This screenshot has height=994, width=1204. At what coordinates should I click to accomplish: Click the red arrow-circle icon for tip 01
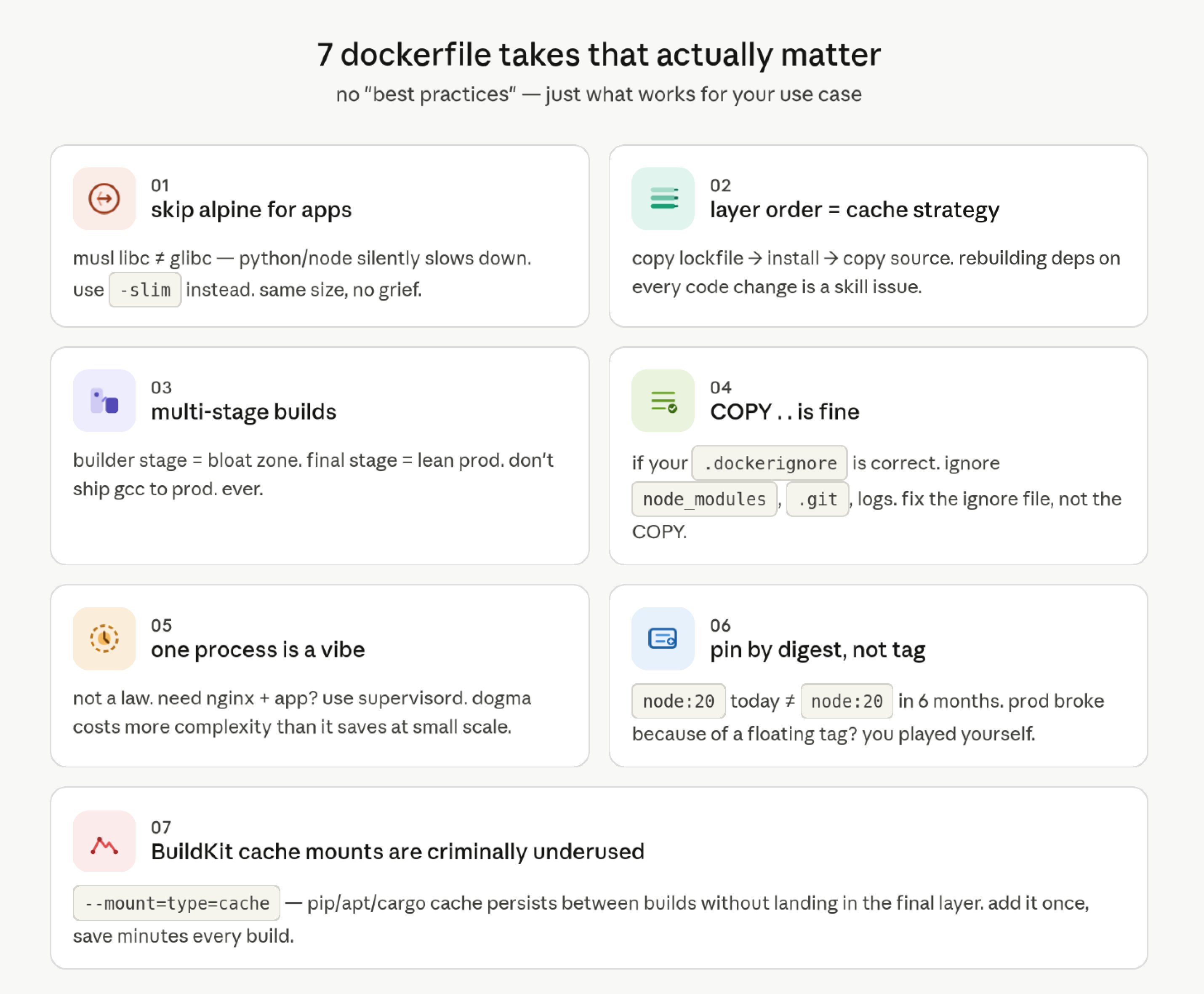click(104, 199)
